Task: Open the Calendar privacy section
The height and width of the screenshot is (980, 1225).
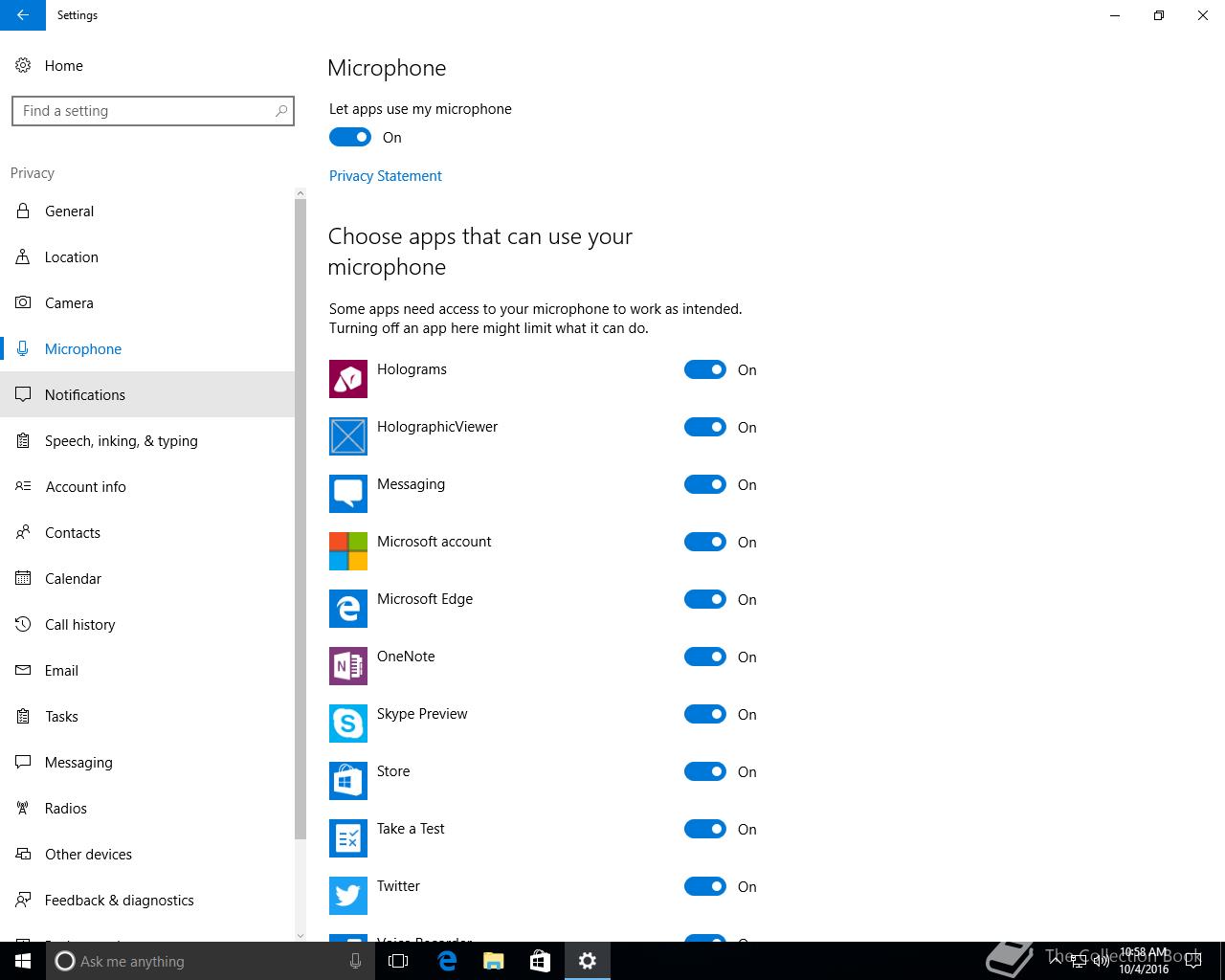Action: [x=147, y=578]
